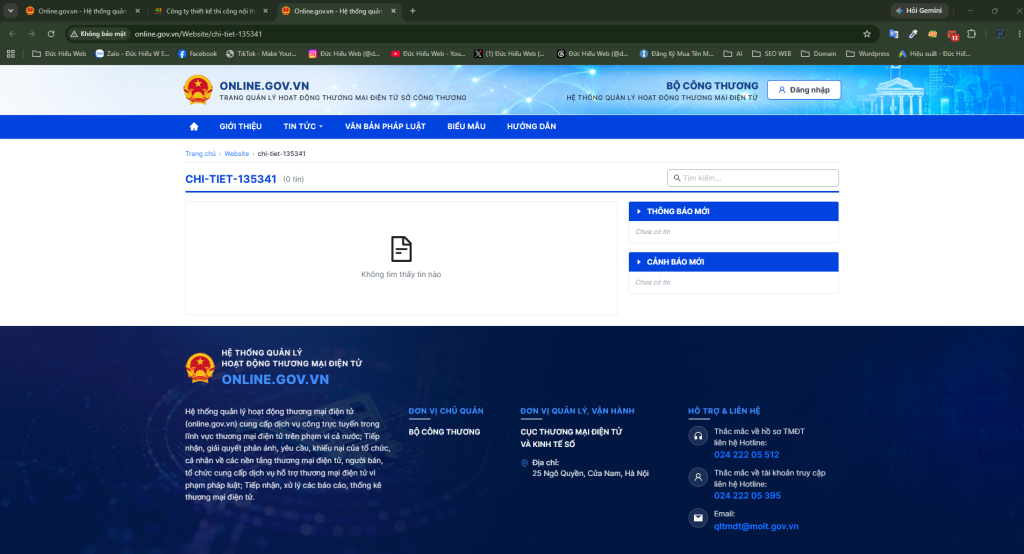Open the Domain bookmark folder
This screenshot has height=554, width=1024.
(818, 54)
